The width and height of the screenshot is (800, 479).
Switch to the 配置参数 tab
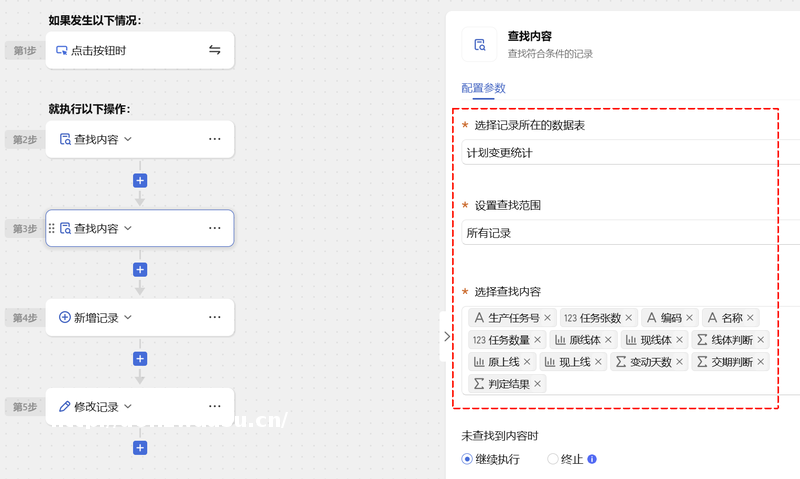click(484, 88)
